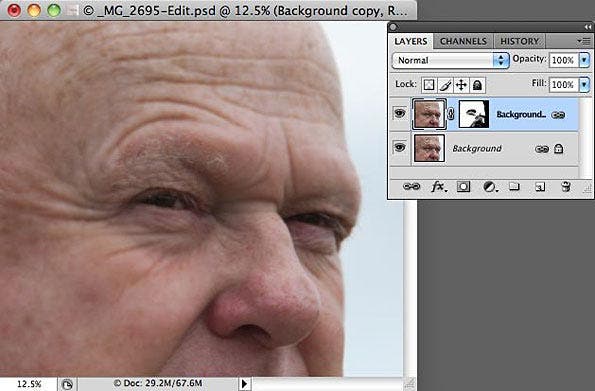Create a new layer

540,187
